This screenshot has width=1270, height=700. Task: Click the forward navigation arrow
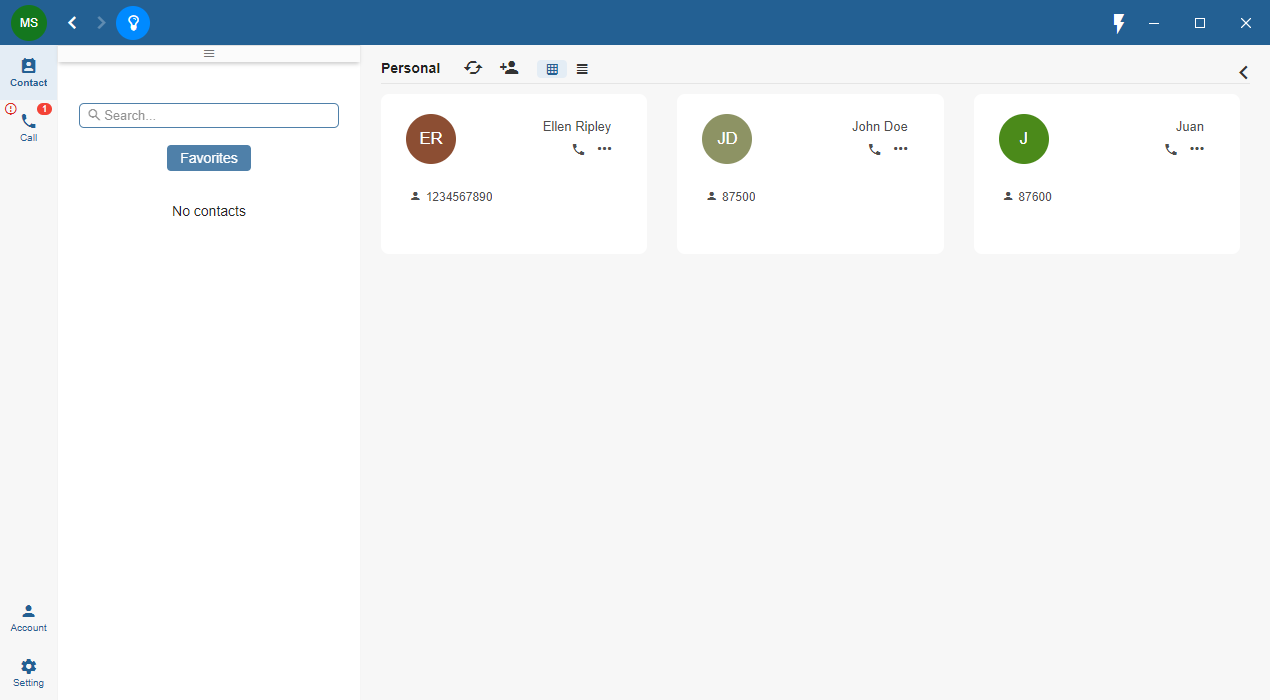click(100, 22)
